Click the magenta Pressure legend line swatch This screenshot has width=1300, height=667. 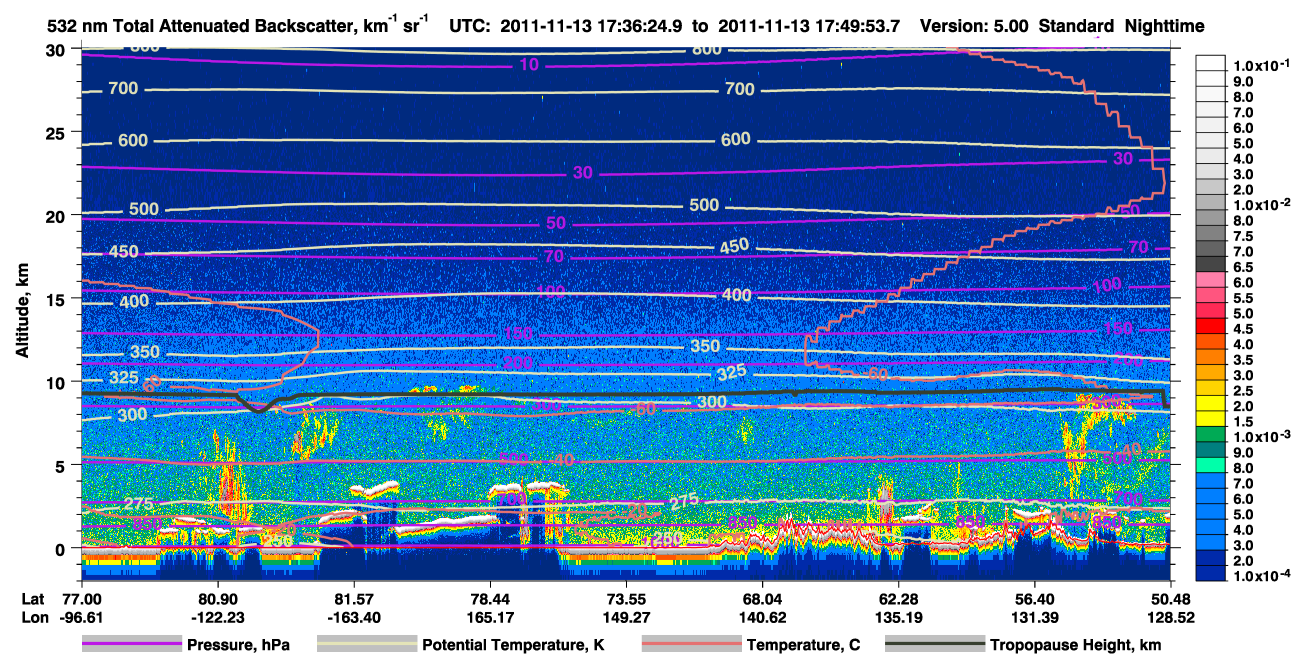pyautogui.click(x=132, y=645)
